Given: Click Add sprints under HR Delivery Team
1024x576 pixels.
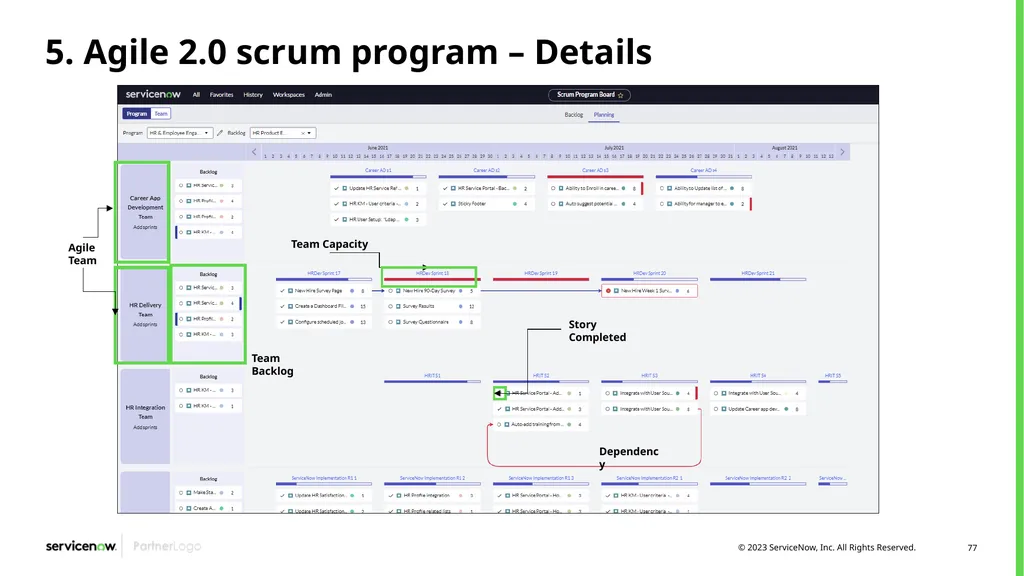Looking at the screenshot, I should 145,325.
